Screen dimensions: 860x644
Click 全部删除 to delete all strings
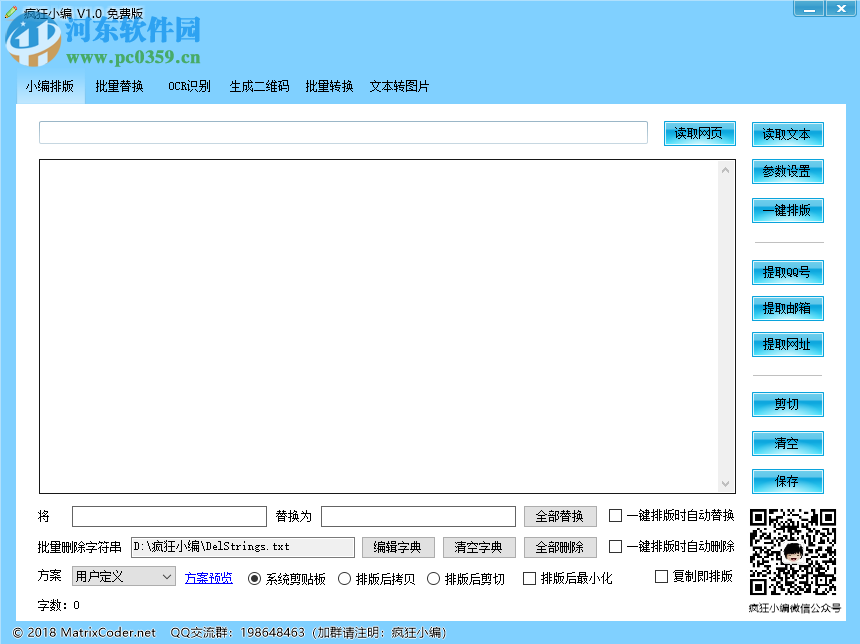(560, 547)
